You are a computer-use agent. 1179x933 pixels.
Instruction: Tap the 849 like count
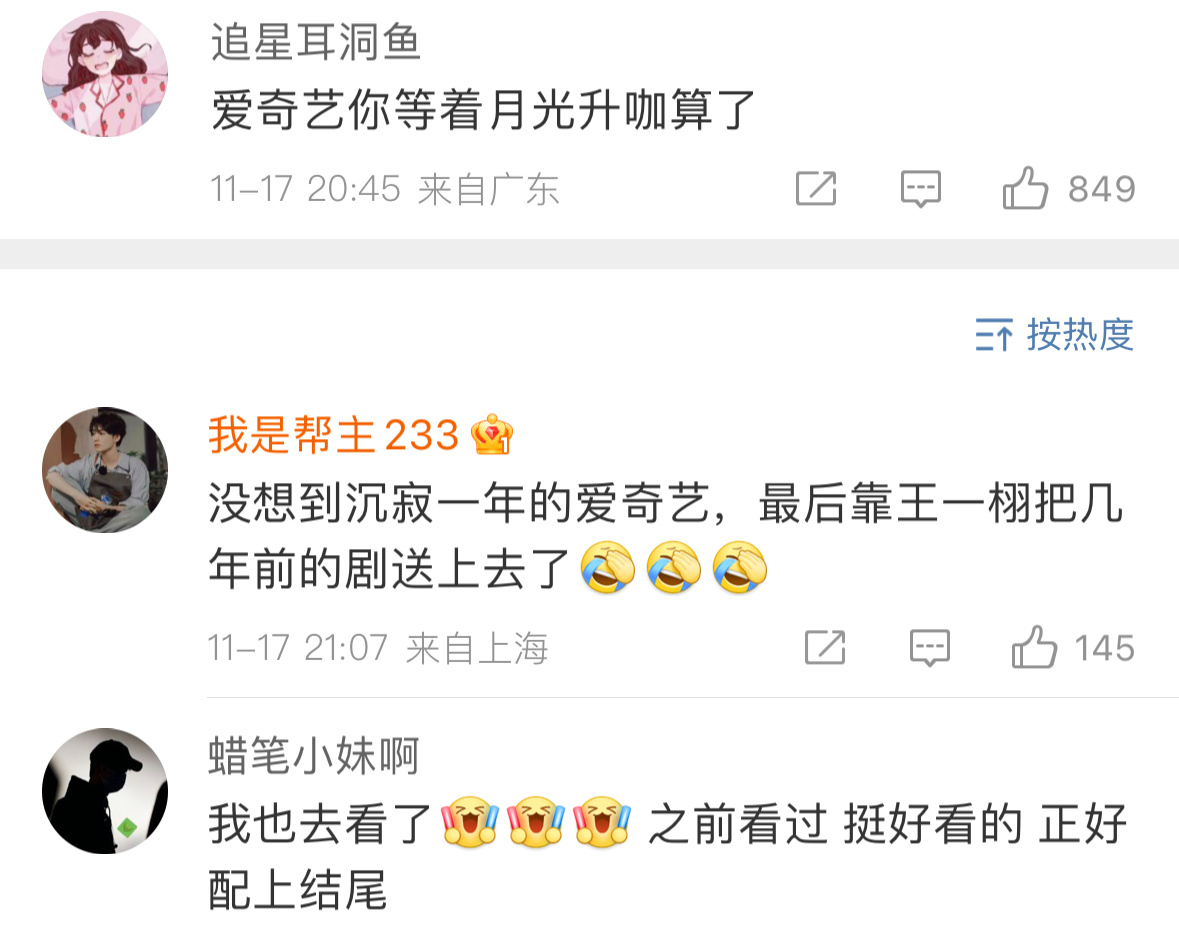[1102, 189]
